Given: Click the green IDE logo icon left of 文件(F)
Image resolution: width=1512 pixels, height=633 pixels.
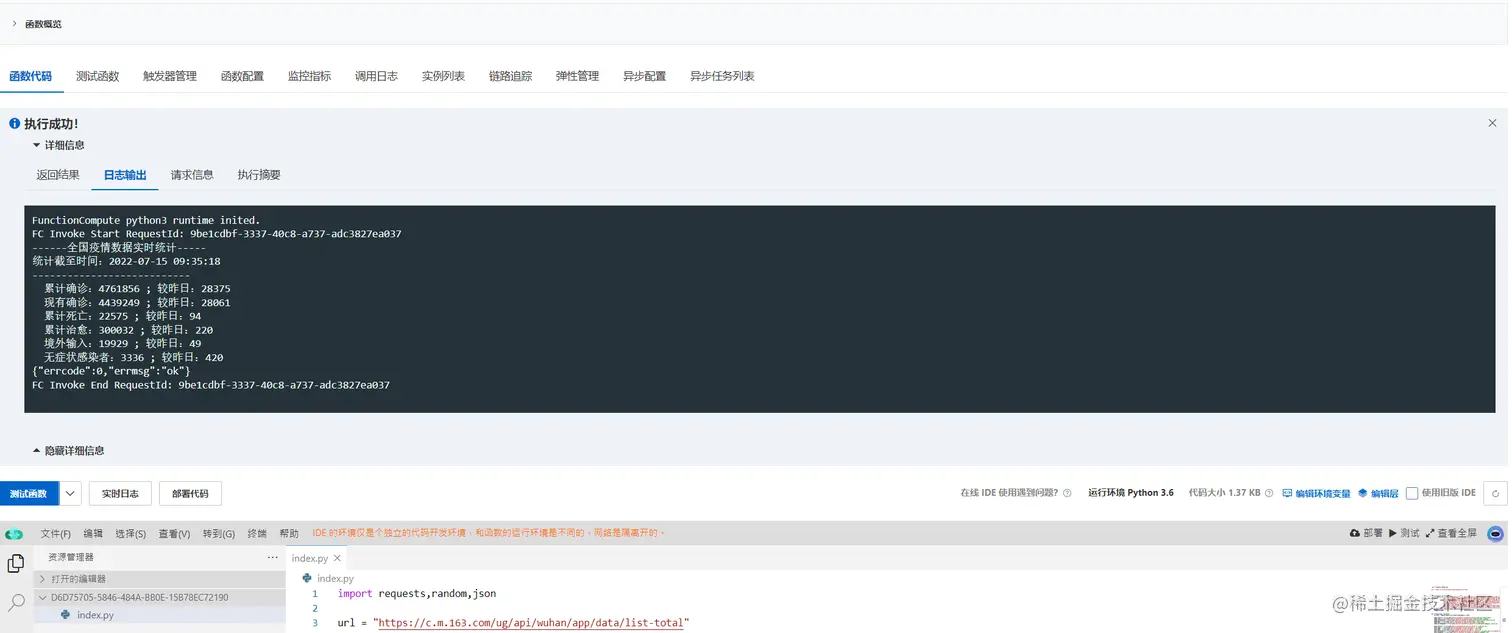Looking at the screenshot, I should 14,534.
